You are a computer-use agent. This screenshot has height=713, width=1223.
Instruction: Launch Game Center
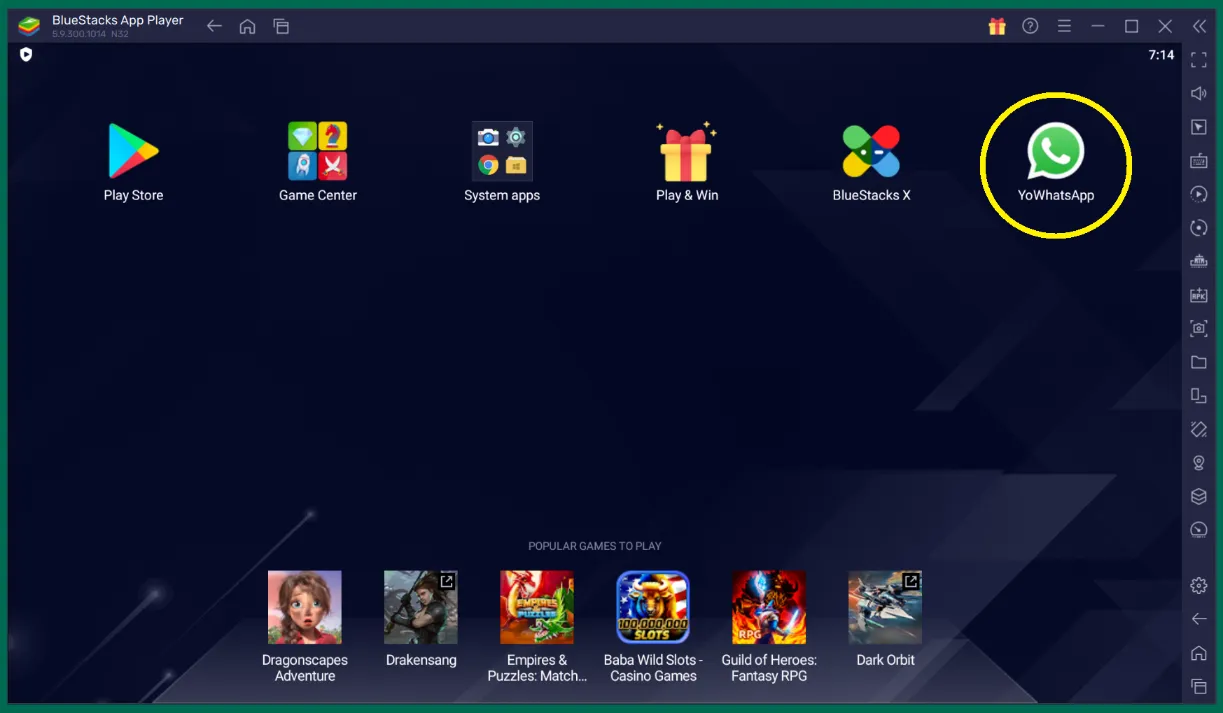point(317,151)
